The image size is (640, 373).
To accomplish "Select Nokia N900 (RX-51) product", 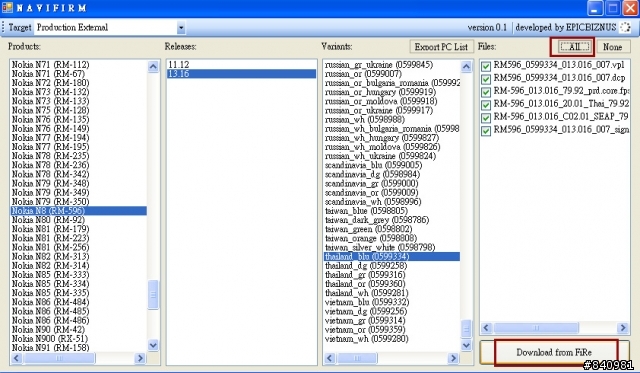I will [79, 338].
